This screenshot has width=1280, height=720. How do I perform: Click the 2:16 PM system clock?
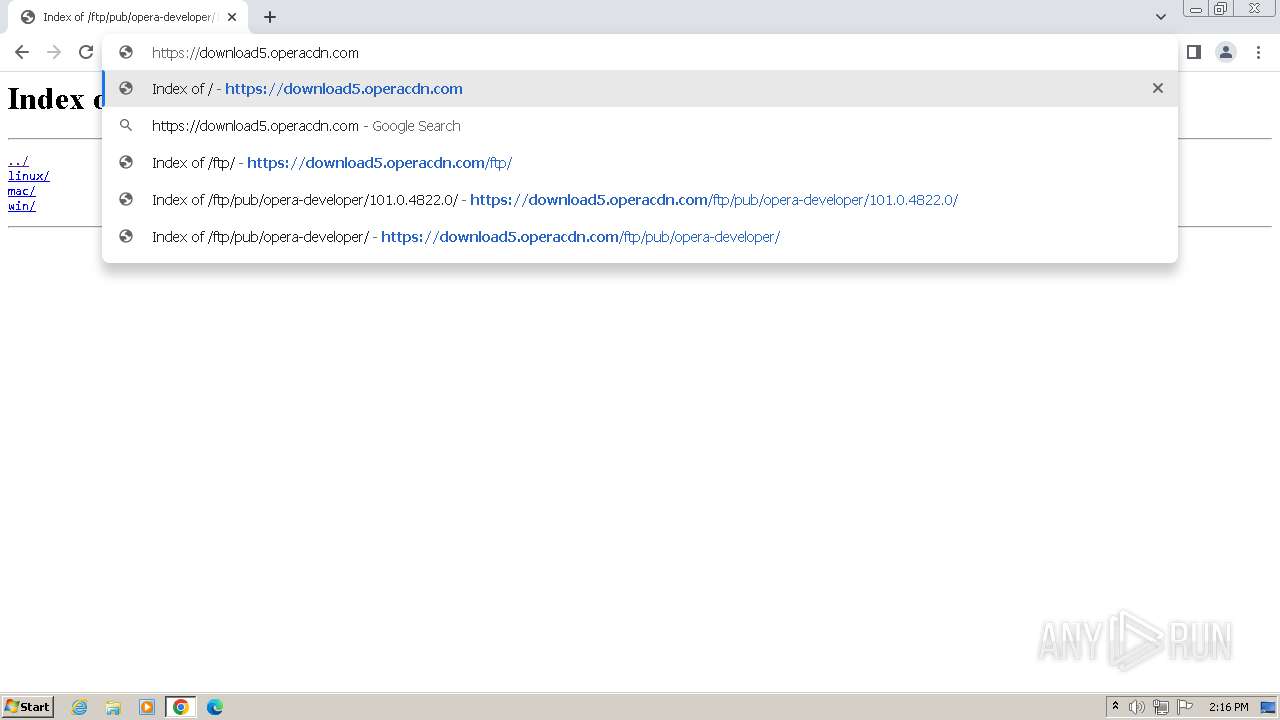click(x=1228, y=707)
